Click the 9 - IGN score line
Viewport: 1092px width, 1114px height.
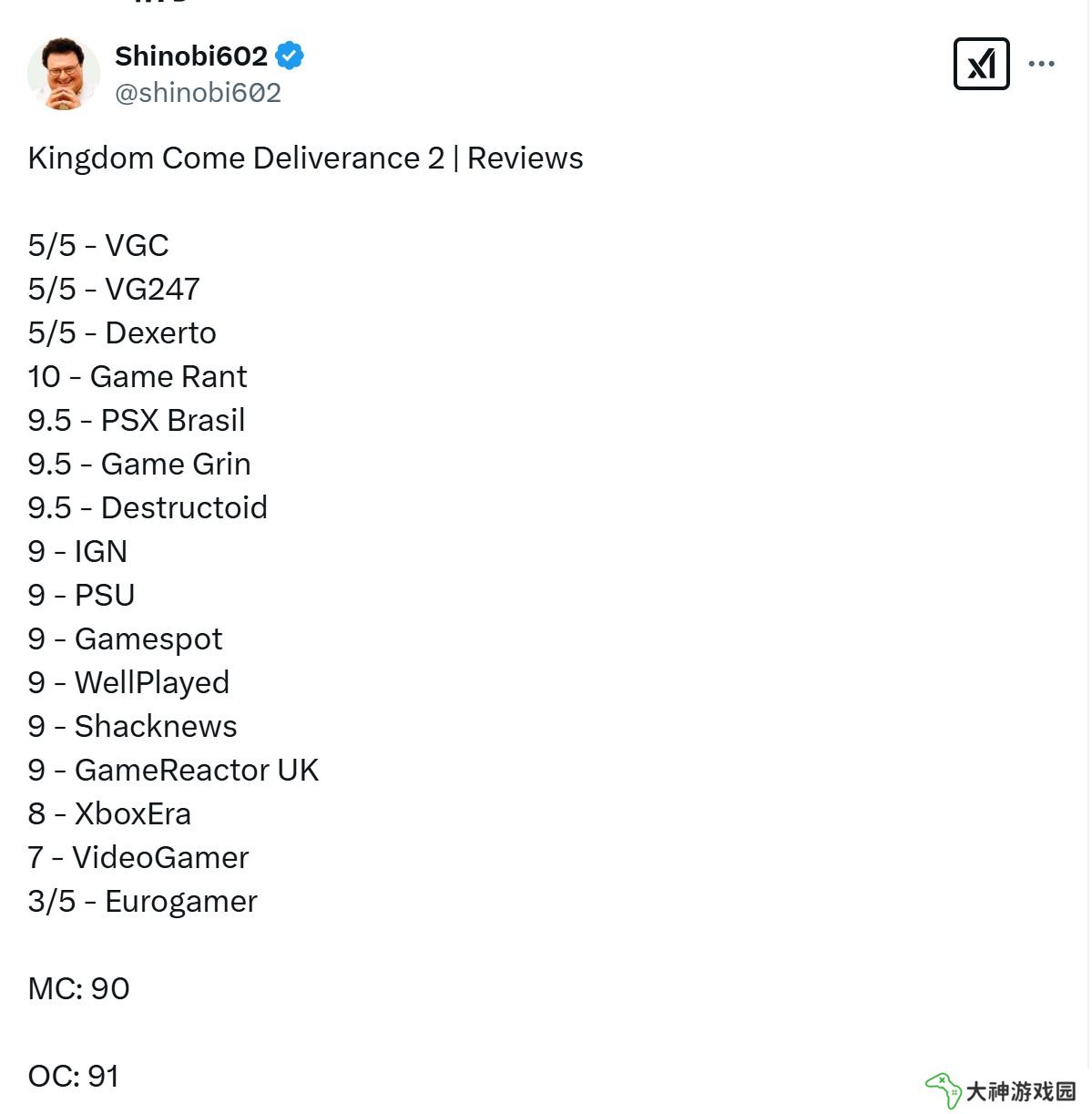click(x=77, y=551)
